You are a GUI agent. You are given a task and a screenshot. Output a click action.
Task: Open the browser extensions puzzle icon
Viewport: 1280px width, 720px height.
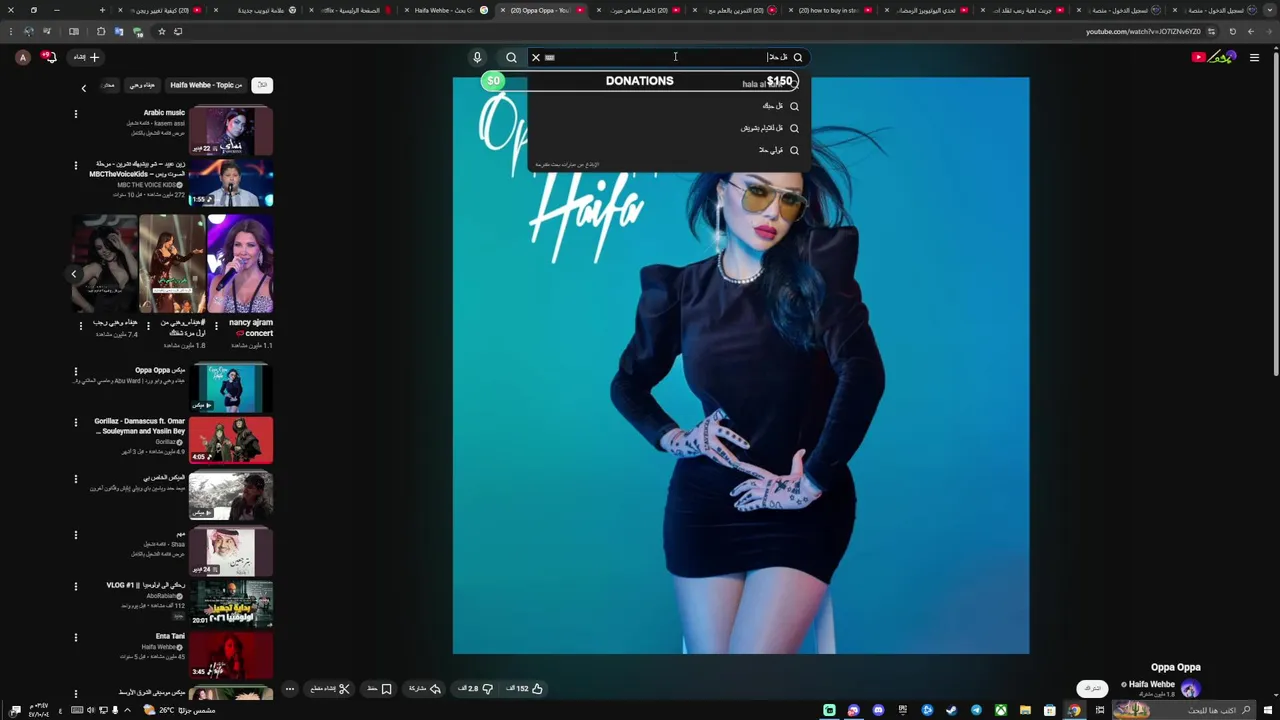[x=100, y=31]
